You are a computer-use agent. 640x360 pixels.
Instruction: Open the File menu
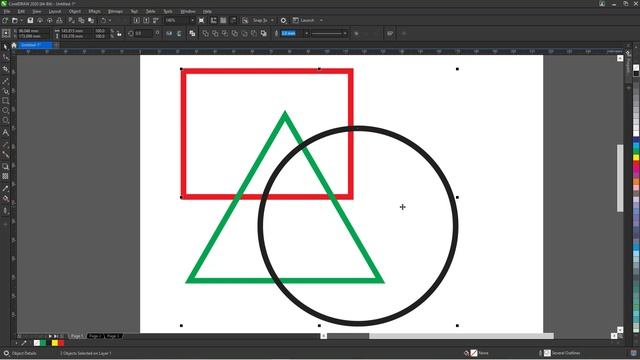pyautogui.click(x=7, y=11)
